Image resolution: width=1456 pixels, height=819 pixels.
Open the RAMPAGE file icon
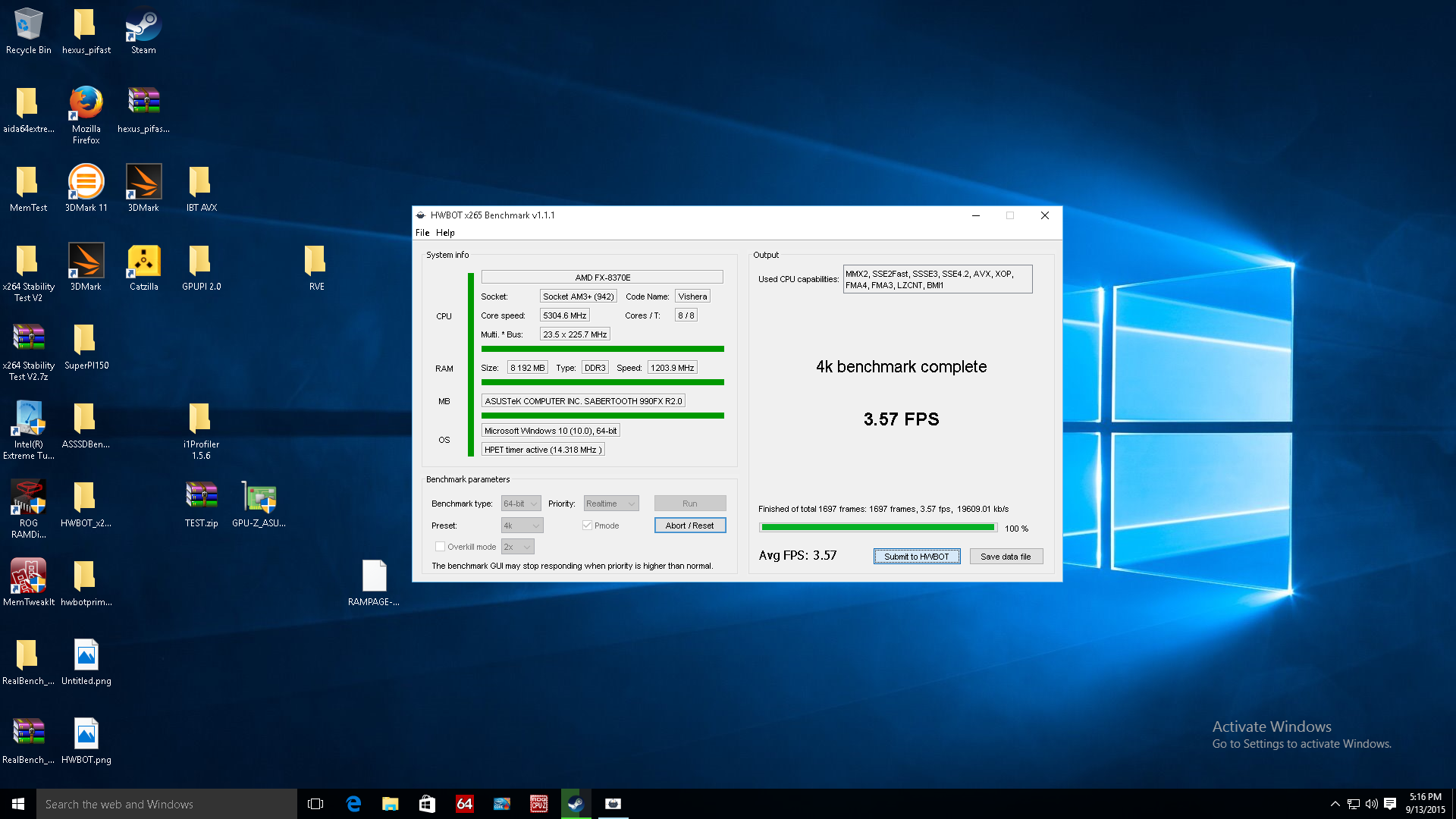[x=374, y=582]
